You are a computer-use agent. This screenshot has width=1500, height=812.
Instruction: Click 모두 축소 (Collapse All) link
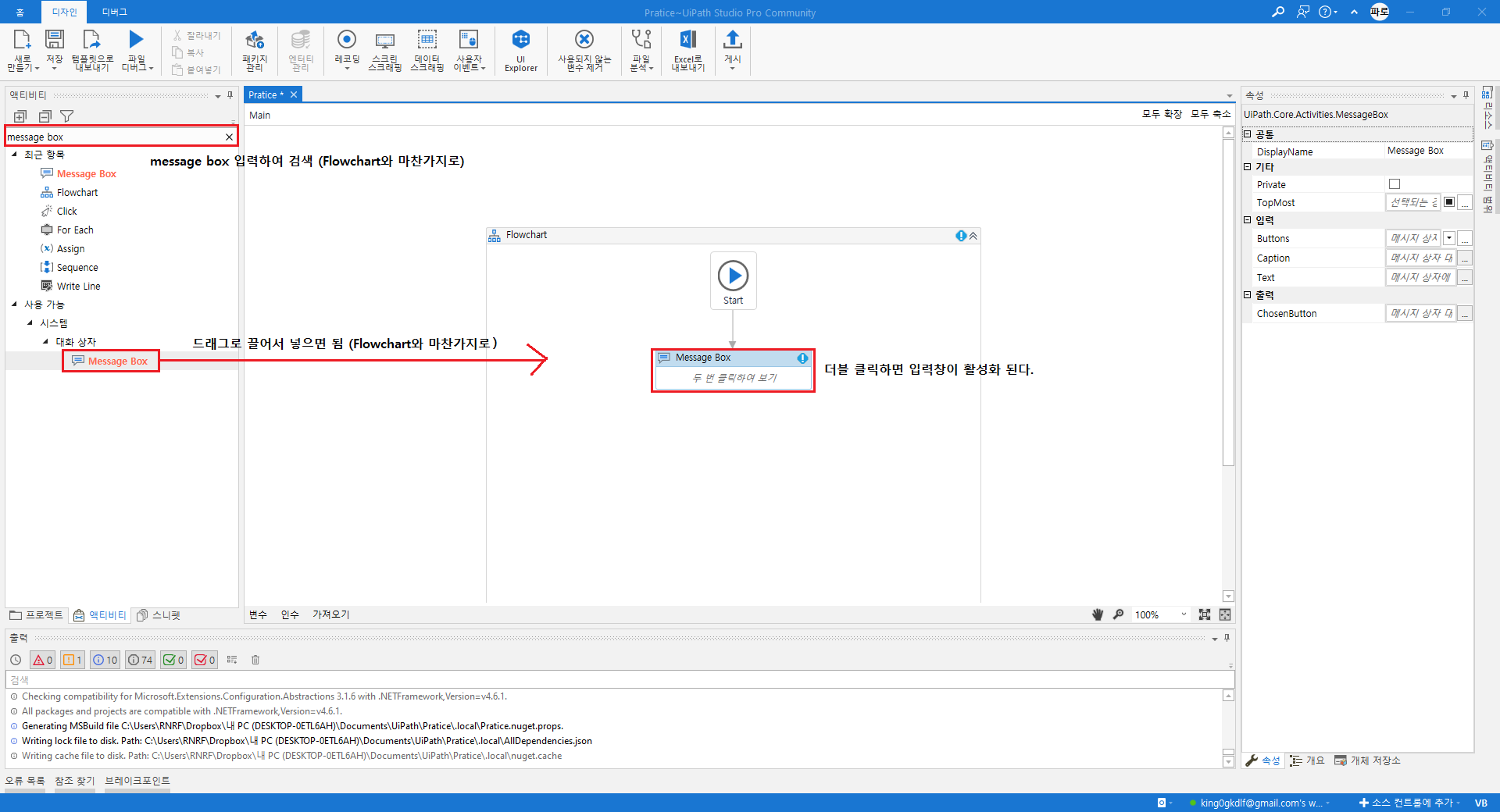pyautogui.click(x=1210, y=114)
